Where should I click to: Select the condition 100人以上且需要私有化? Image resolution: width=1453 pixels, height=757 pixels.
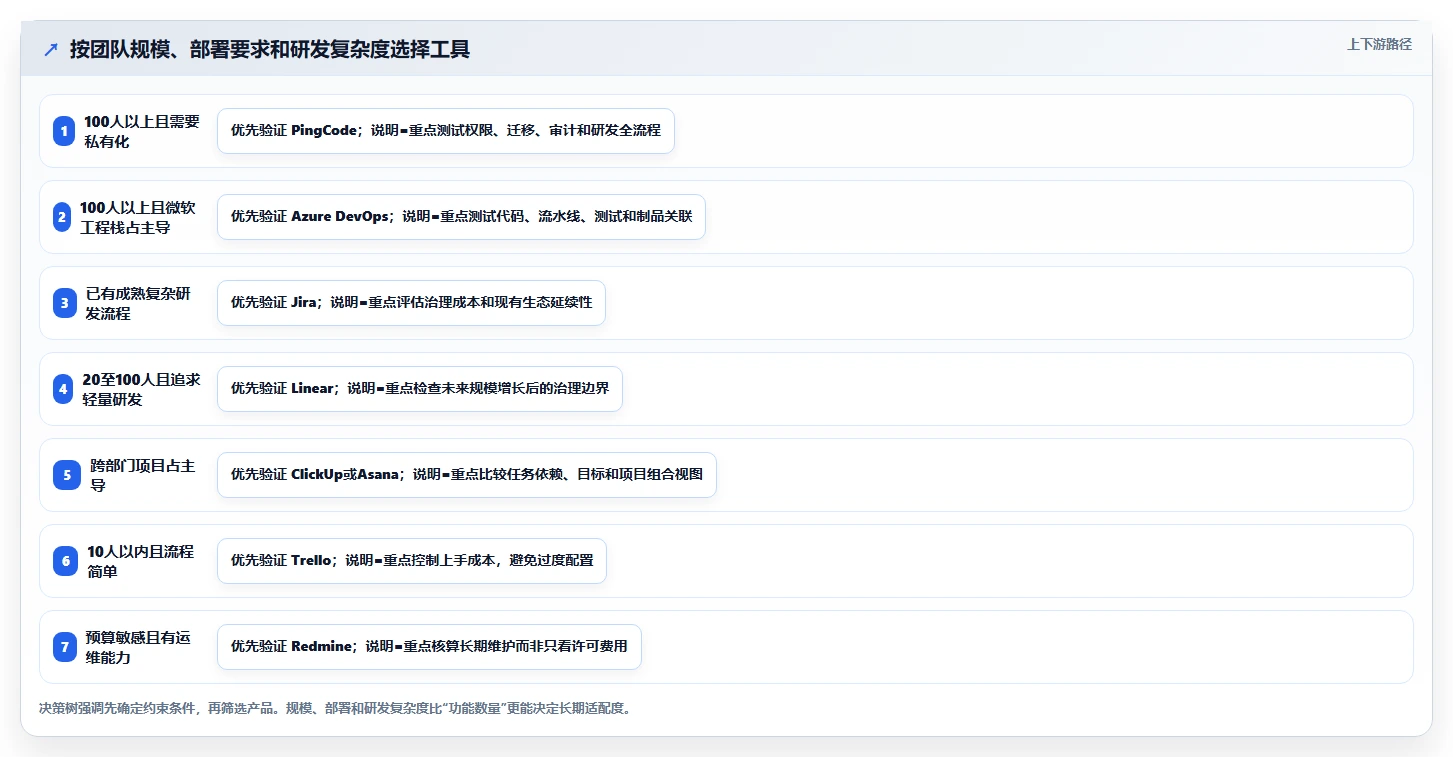[x=142, y=131]
